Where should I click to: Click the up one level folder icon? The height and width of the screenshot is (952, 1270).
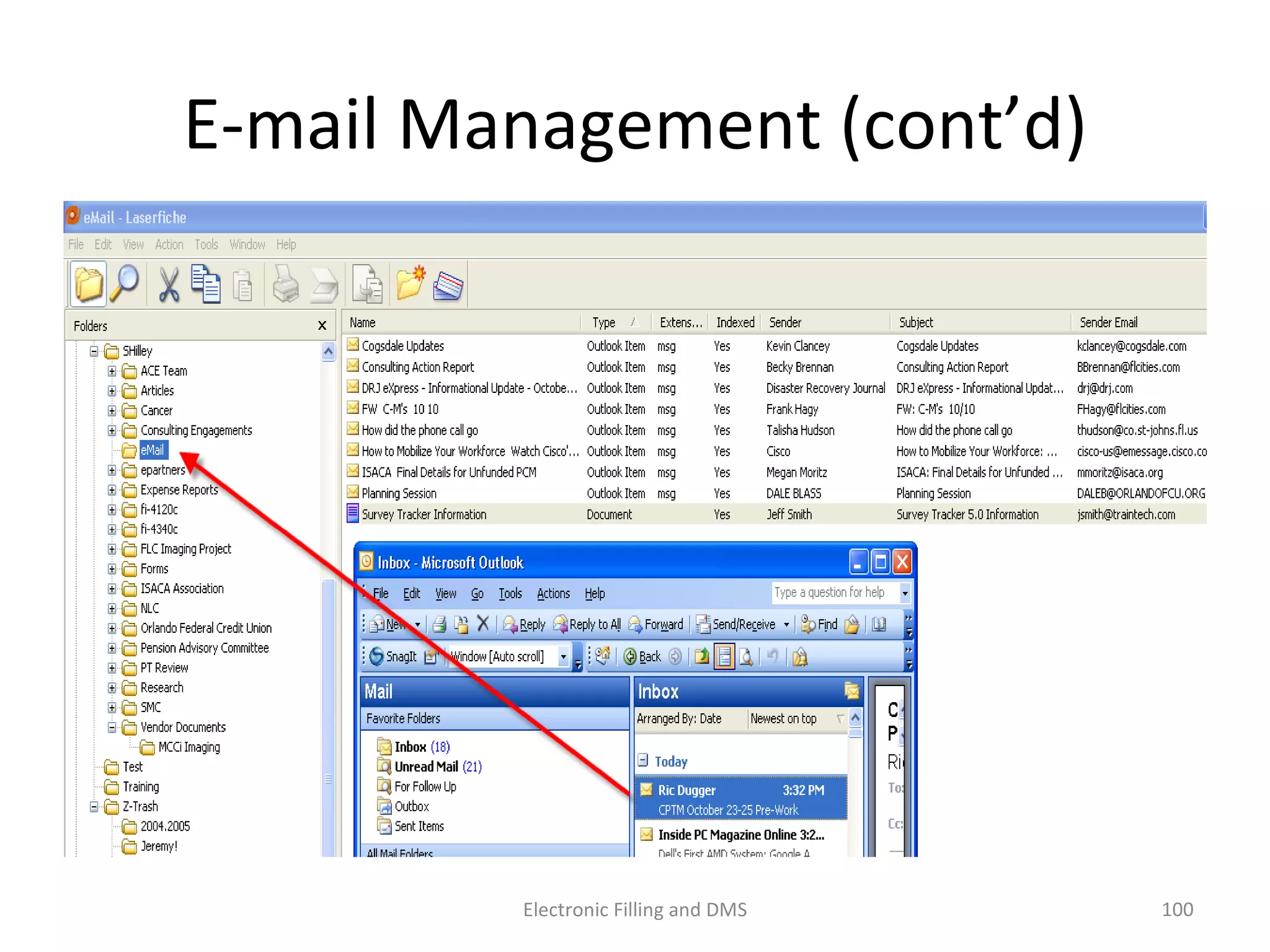pos(701,656)
